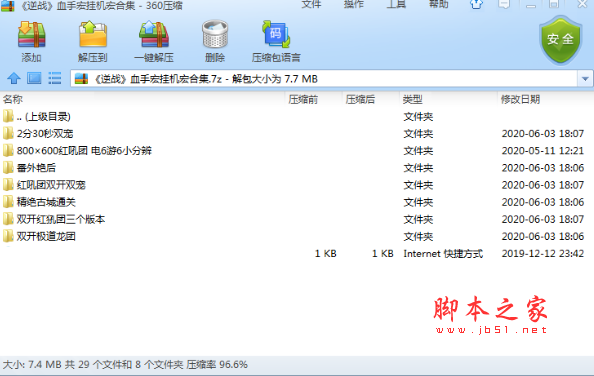This screenshot has height=376, width=594.
Task: Select the 双开红犼团三个版本 folder
Action: [x=297, y=219]
